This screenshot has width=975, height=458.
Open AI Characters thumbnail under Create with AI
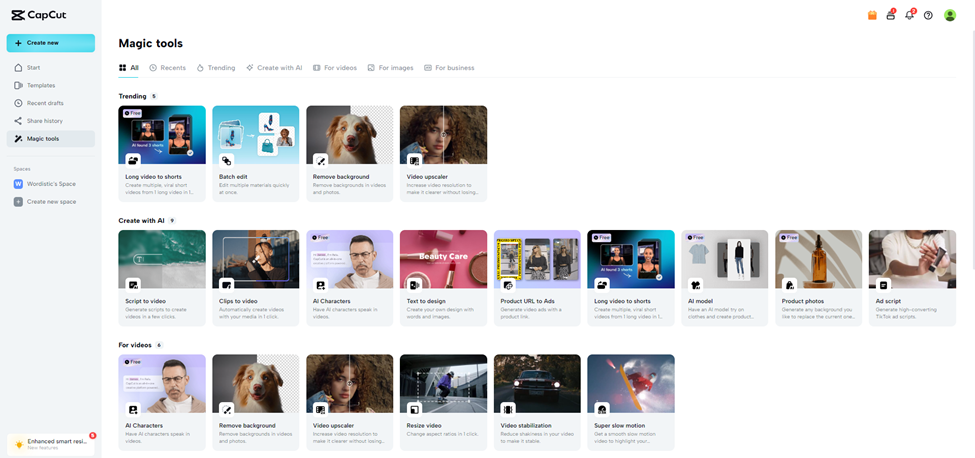click(349, 259)
